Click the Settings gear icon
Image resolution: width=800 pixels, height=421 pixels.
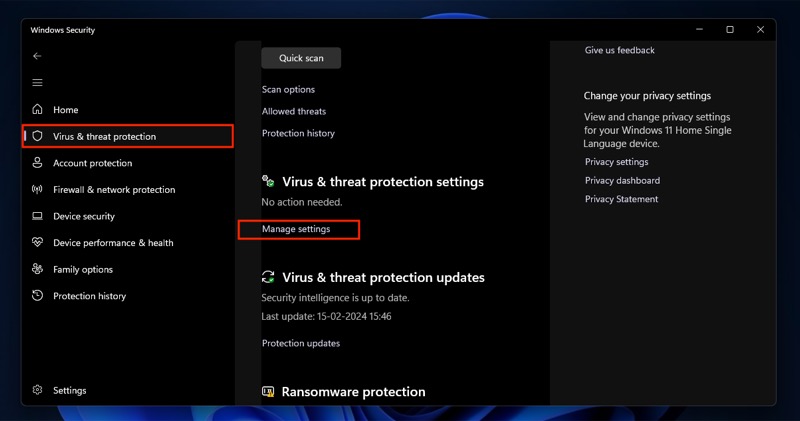click(37, 390)
